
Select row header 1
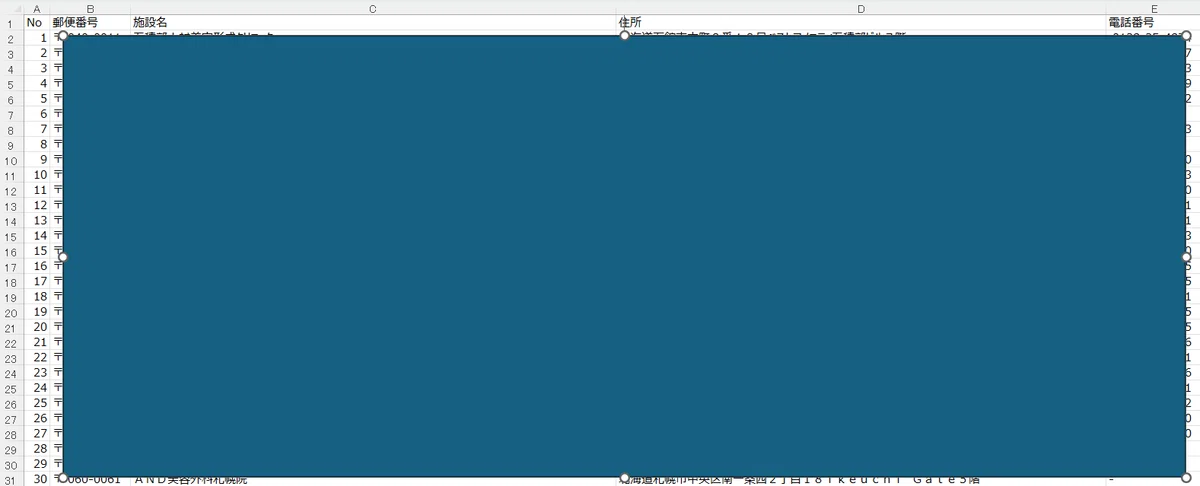click(x=12, y=23)
